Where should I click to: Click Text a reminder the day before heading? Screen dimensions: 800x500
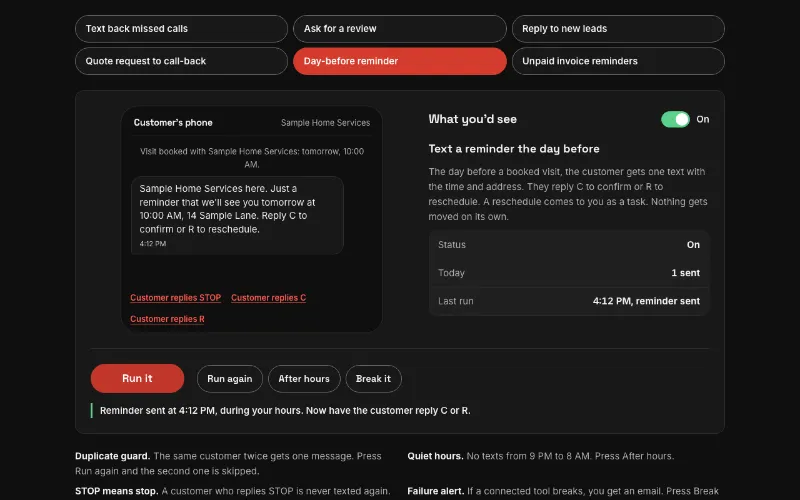pyautogui.click(x=514, y=149)
